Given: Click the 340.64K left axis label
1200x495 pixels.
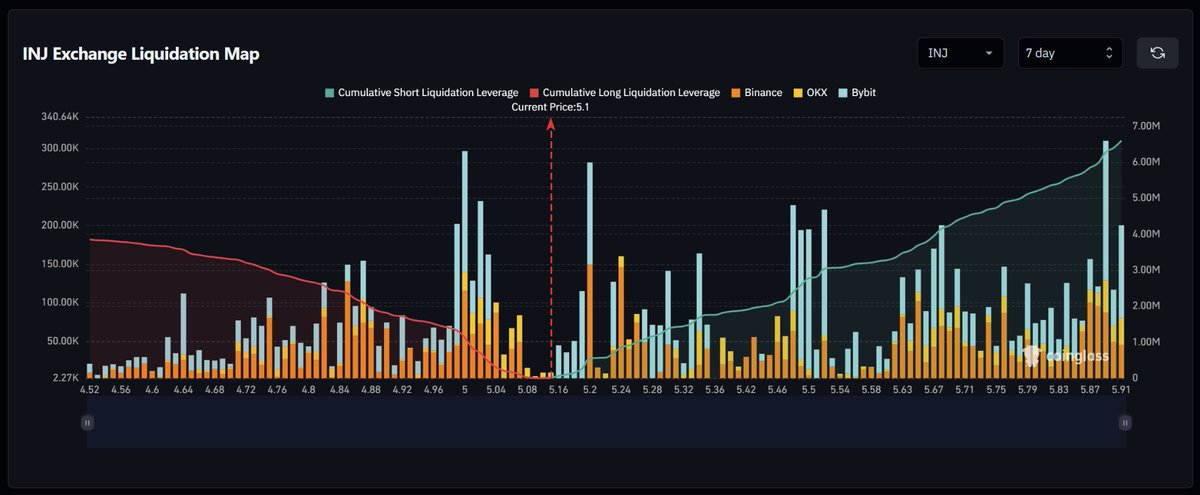Looking at the screenshot, I should click(60, 117).
